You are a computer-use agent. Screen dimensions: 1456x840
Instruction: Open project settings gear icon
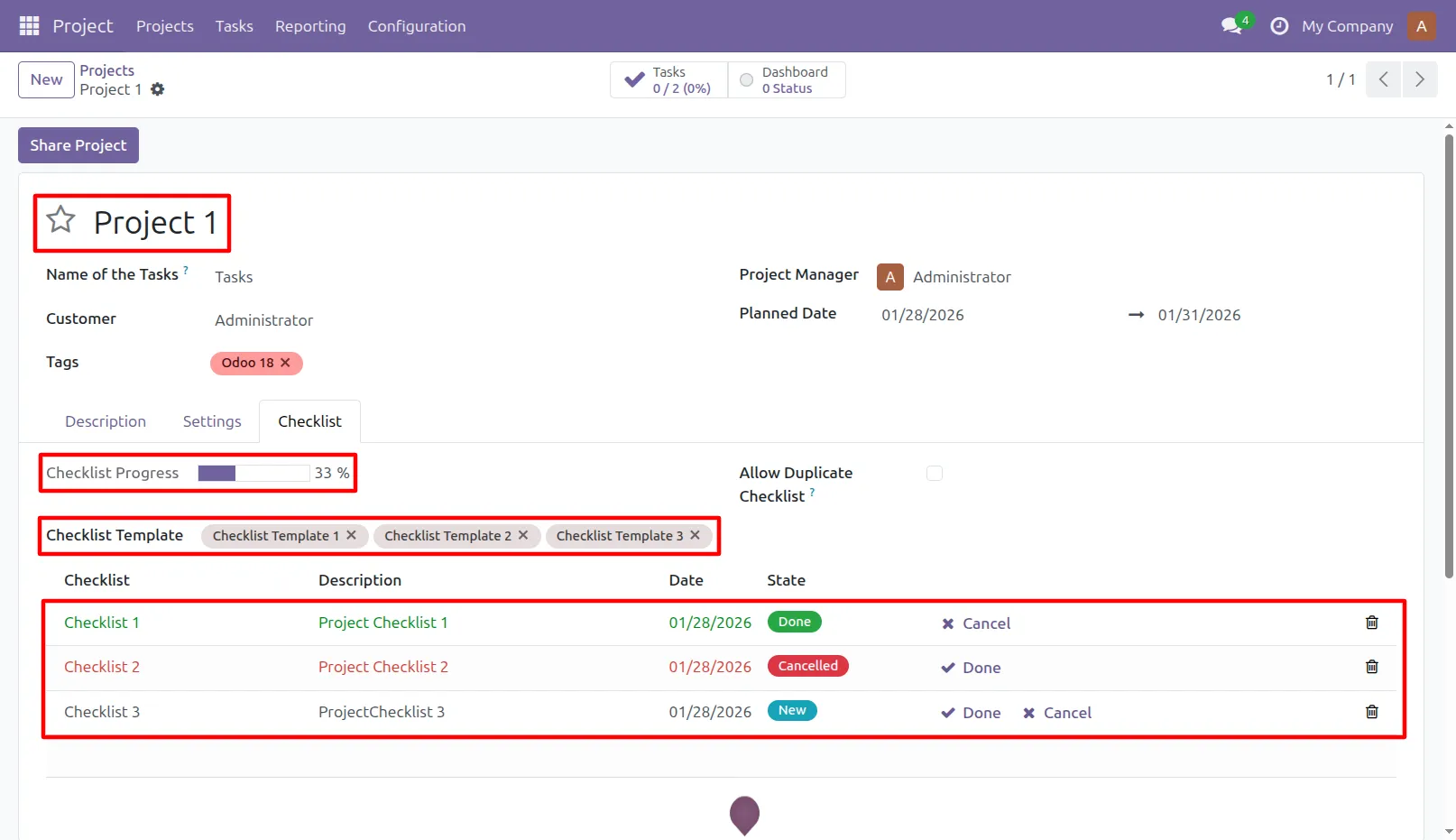tap(158, 89)
